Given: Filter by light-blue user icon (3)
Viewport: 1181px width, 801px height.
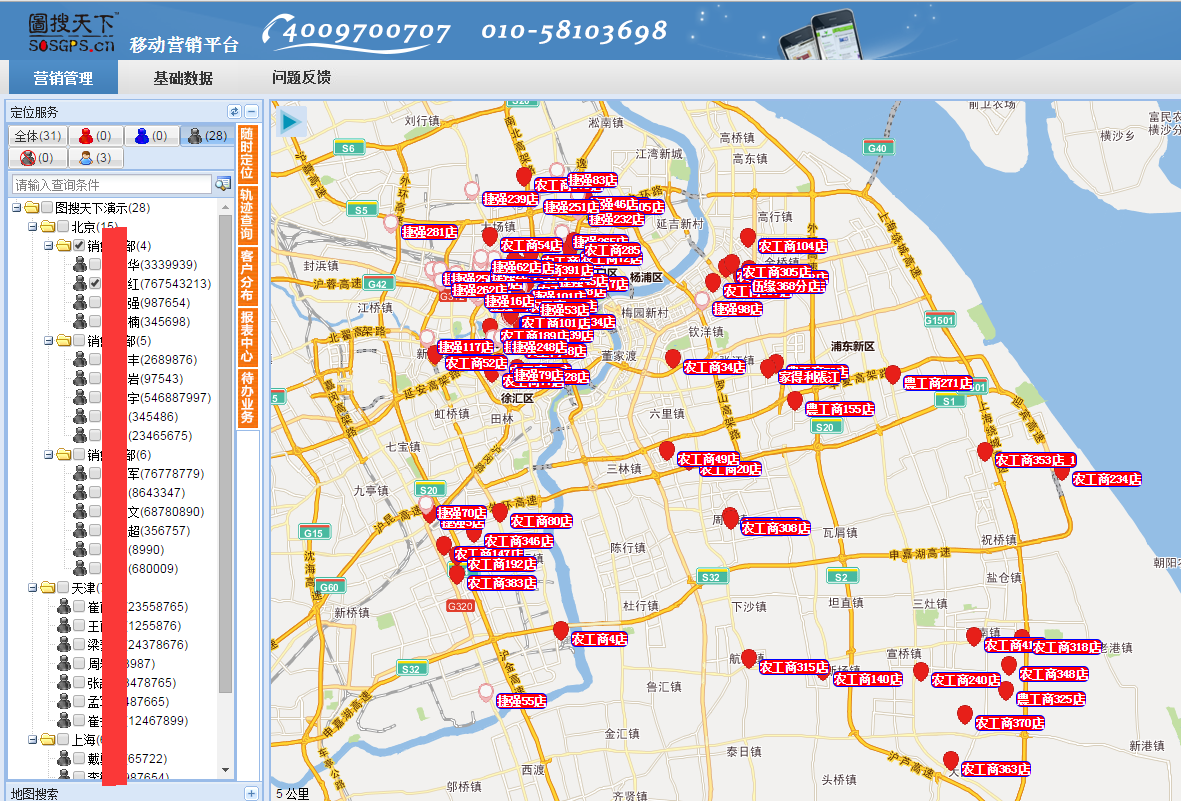Looking at the screenshot, I should coord(95,157).
